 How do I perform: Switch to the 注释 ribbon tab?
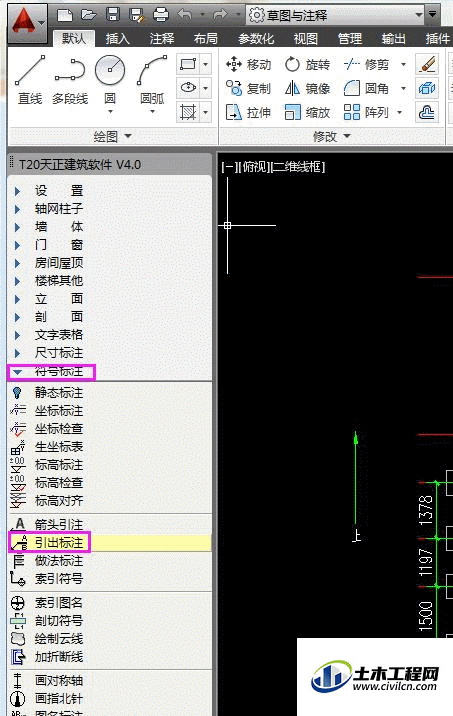click(x=162, y=38)
